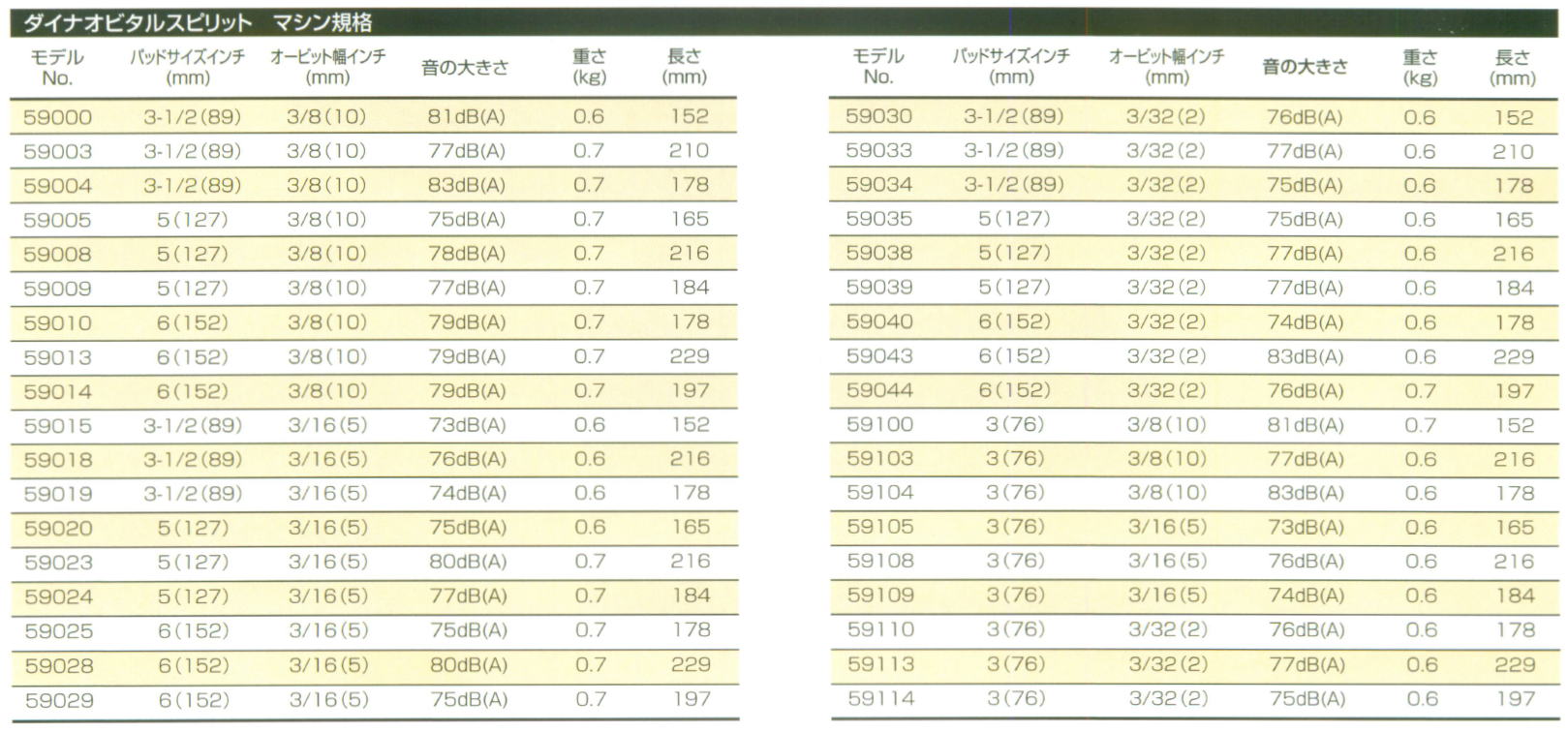This screenshot has width=1568, height=733.
Task: Select the length 229 in row 59113
Action: point(1514,664)
